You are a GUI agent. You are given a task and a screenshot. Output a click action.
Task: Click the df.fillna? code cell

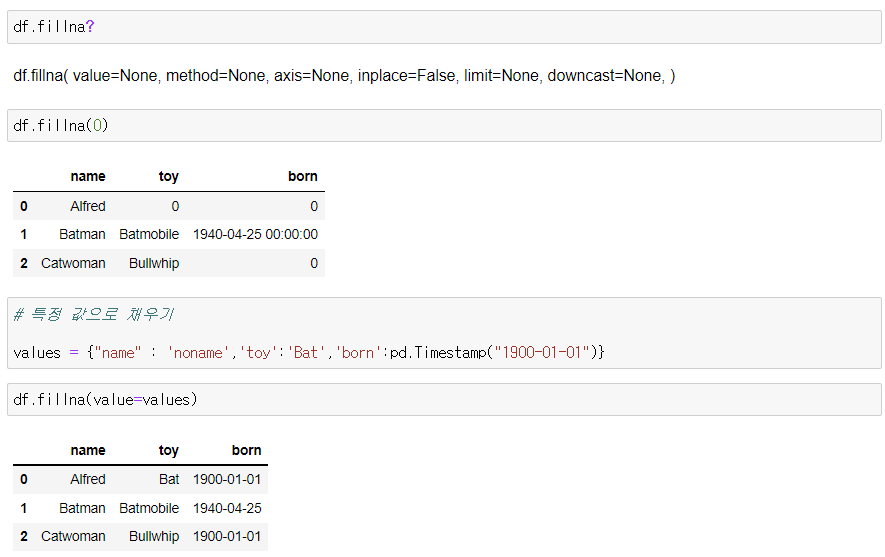tap(444, 27)
